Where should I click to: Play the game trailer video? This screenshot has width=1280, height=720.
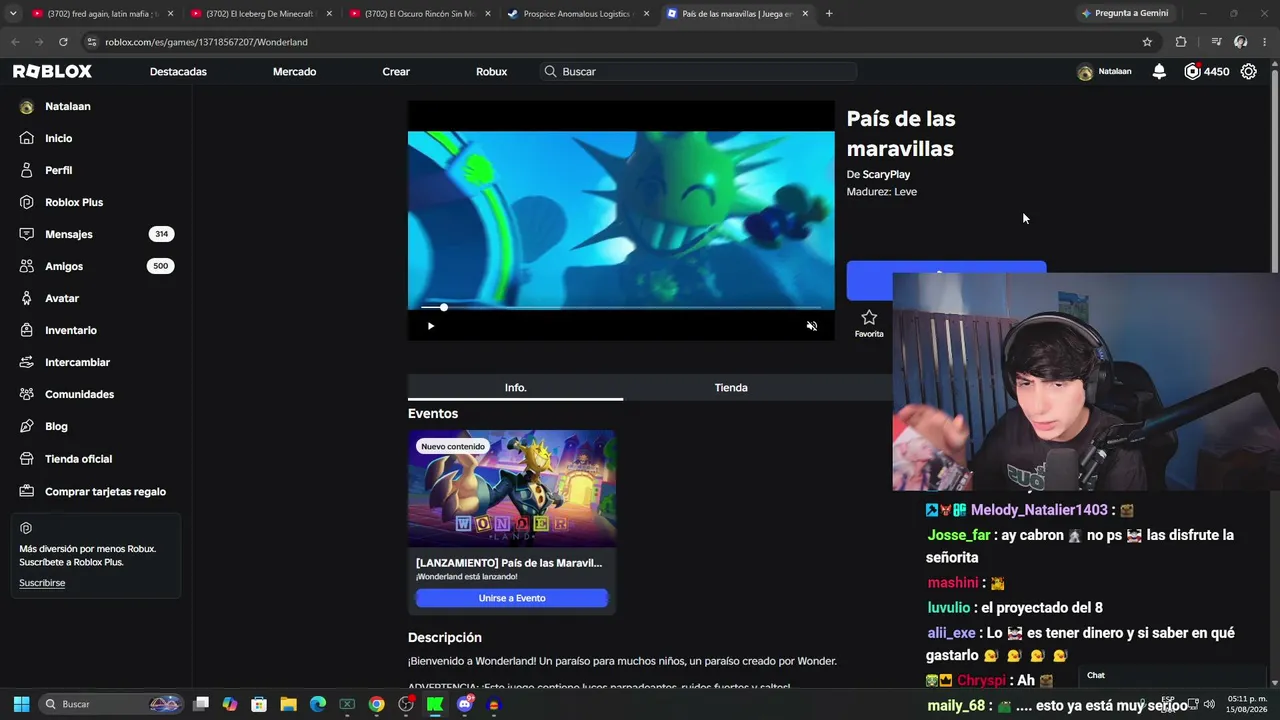click(x=431, y=326)
